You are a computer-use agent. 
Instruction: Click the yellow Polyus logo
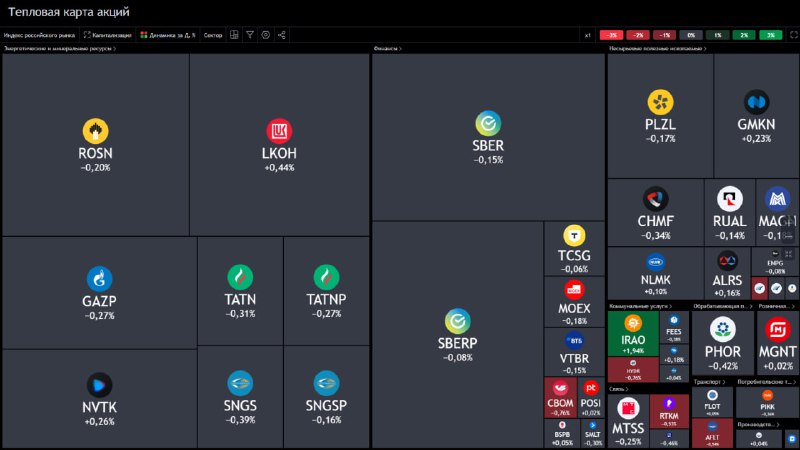661,102
